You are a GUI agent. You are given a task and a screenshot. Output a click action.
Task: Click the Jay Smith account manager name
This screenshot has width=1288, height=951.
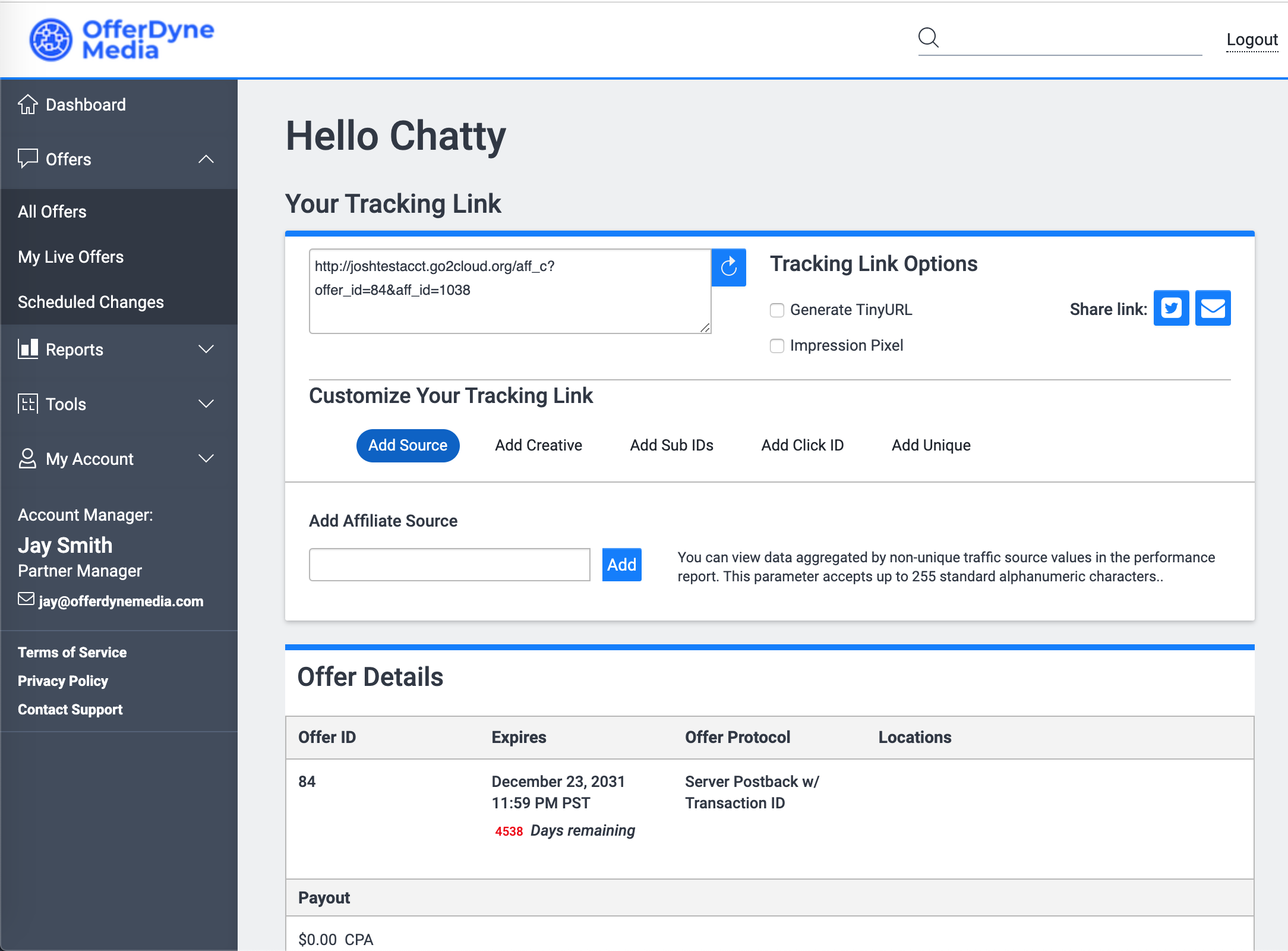pos(65,545)
